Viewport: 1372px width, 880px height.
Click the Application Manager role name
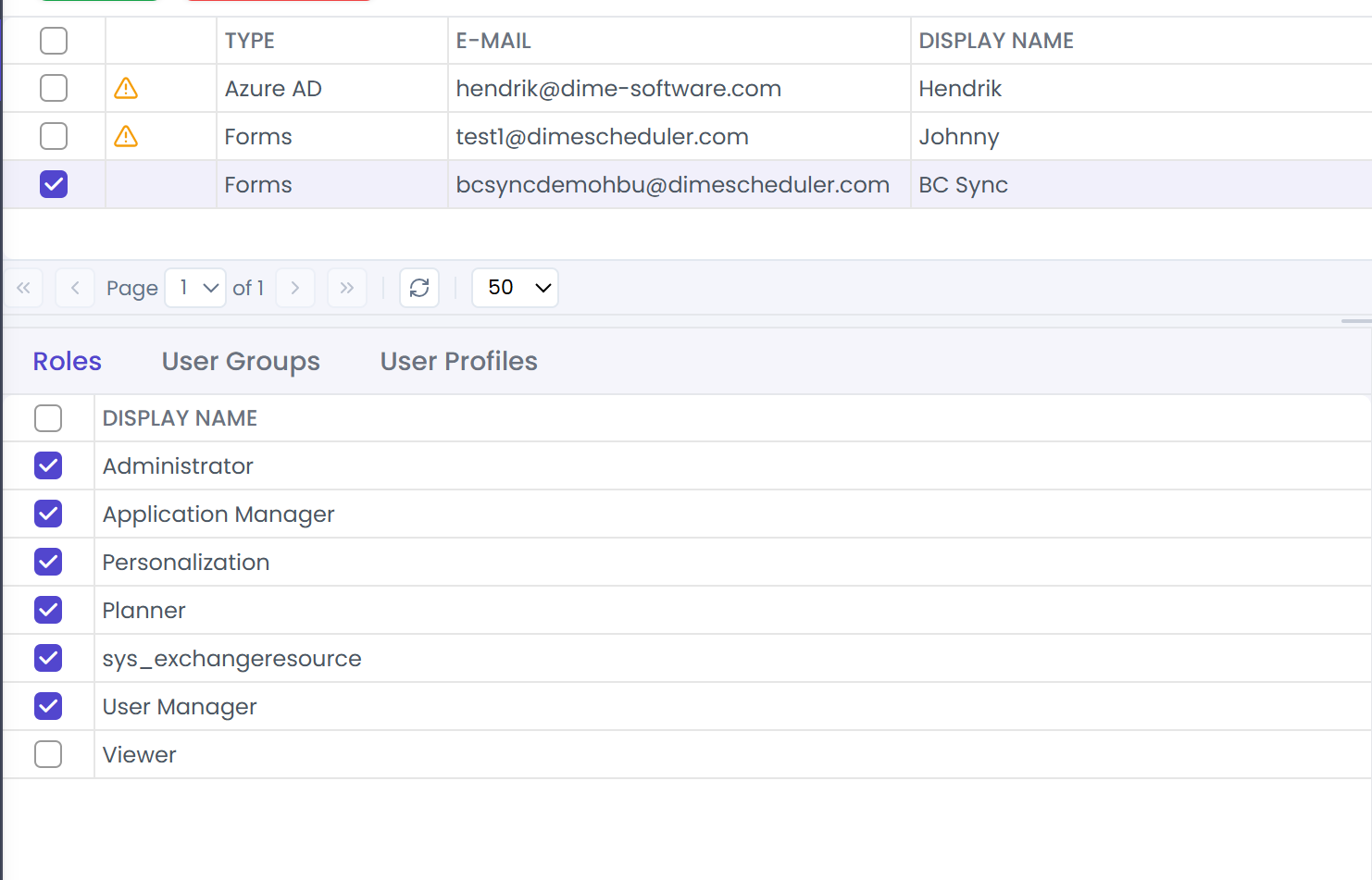click(x=218, y=514)
